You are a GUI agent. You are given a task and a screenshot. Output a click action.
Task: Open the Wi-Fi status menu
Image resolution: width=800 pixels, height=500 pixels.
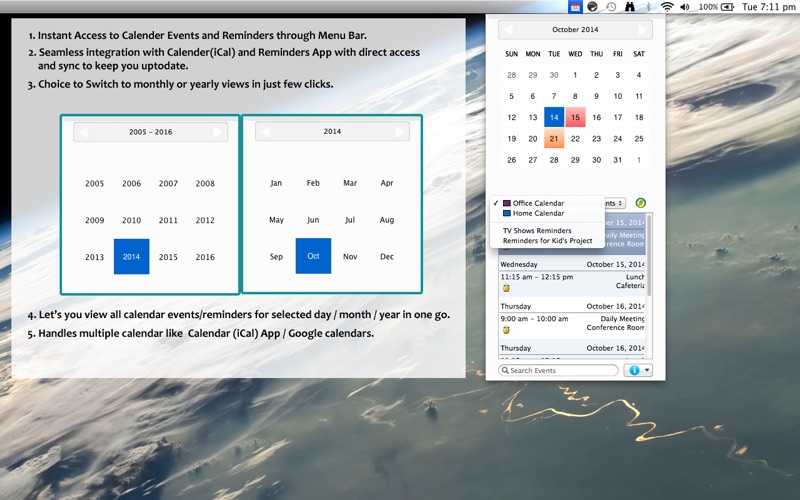(667, 7)
